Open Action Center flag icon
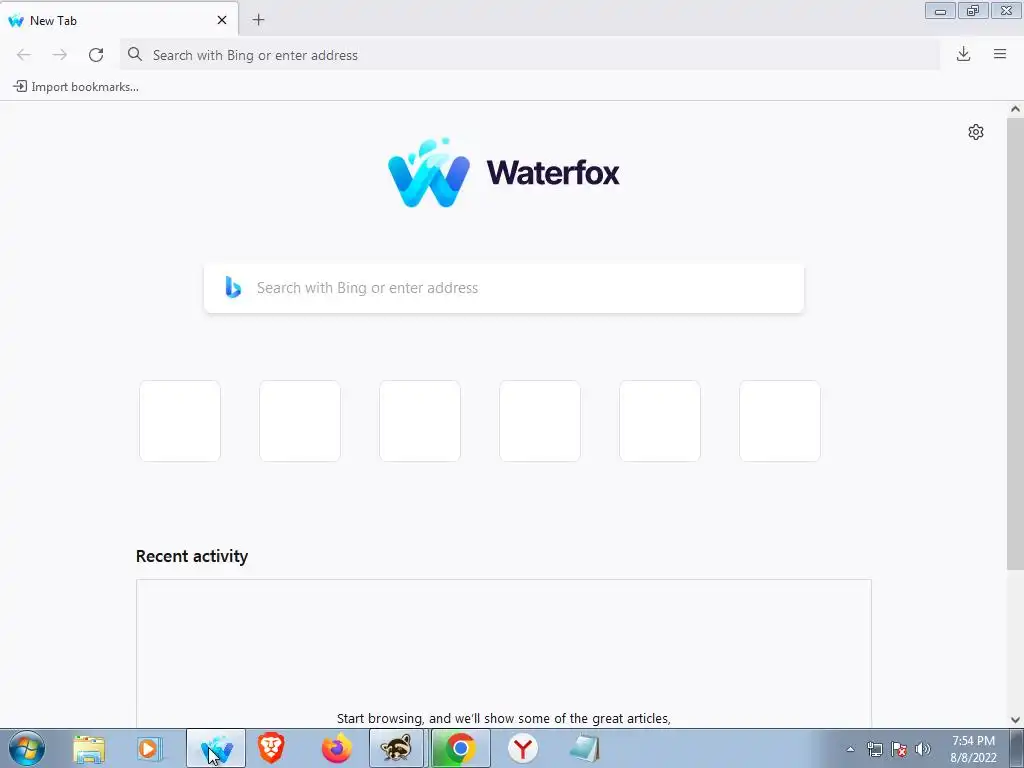 click(899, 749)
